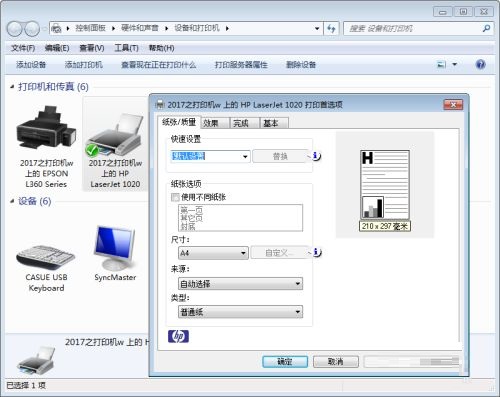The height and width of the screenshot is (397, 500).
Task: Click the change view icon in toolbar
Action: click(441, 65)
